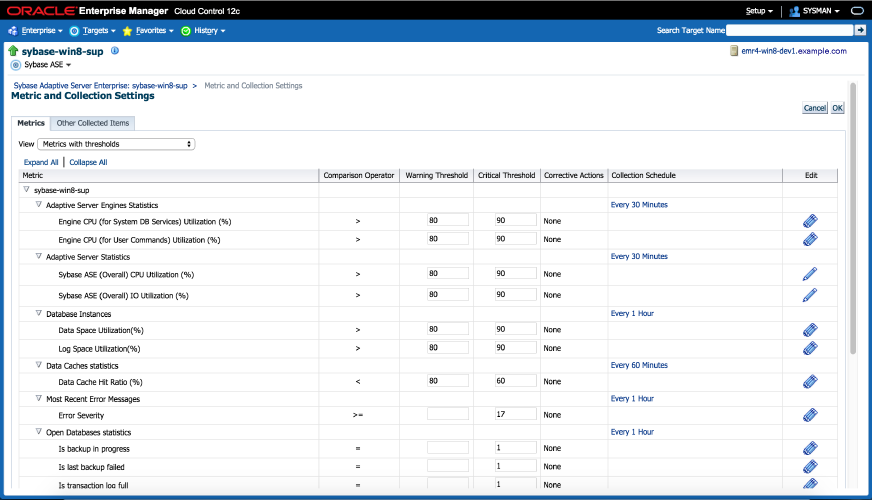872x500 pixels.
Task: Edit Is backup in progress metric
Action: [x=810, y=448]
